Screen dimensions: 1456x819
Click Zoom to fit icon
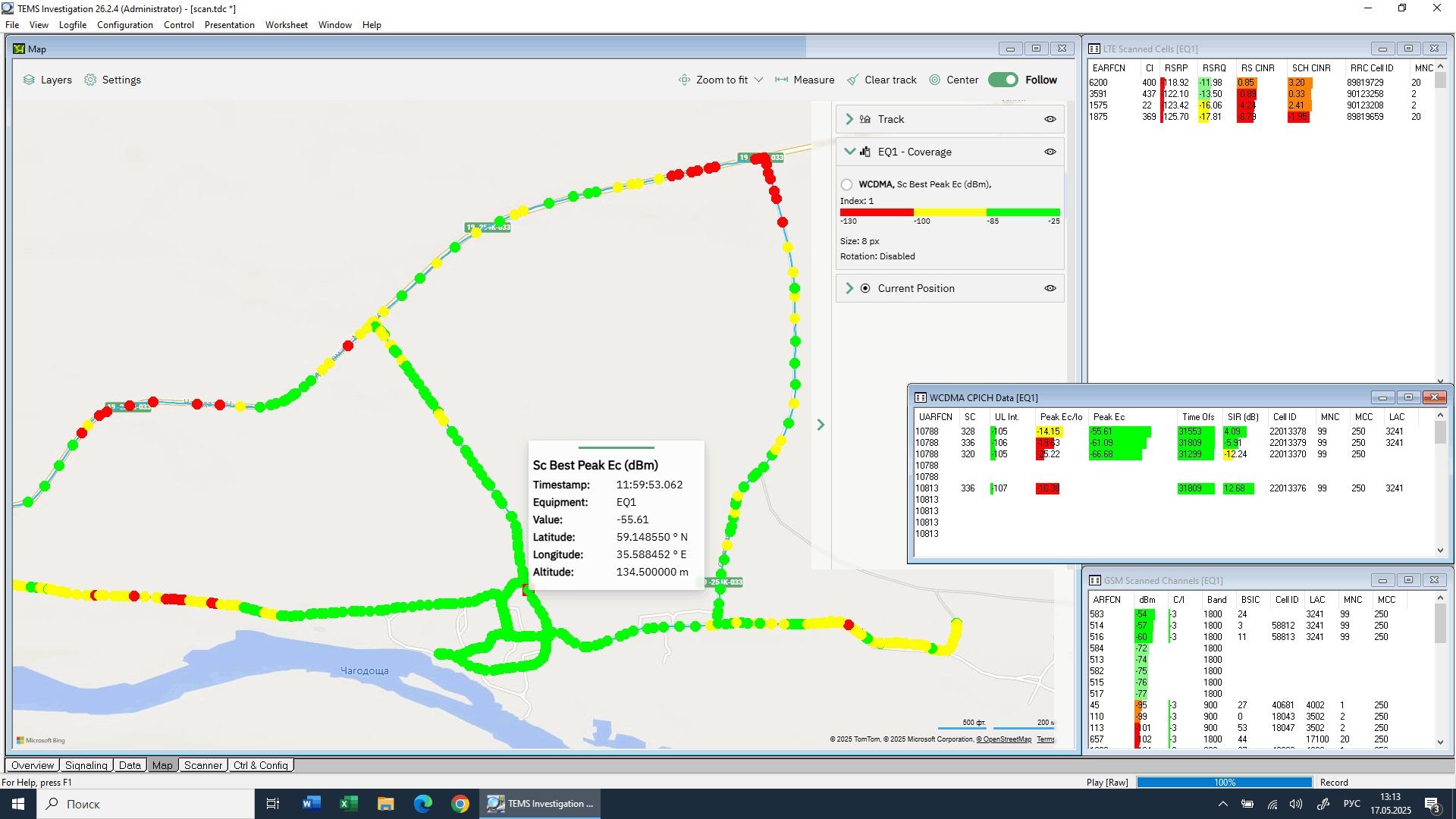pyautogui.click(x=684, y=80)
